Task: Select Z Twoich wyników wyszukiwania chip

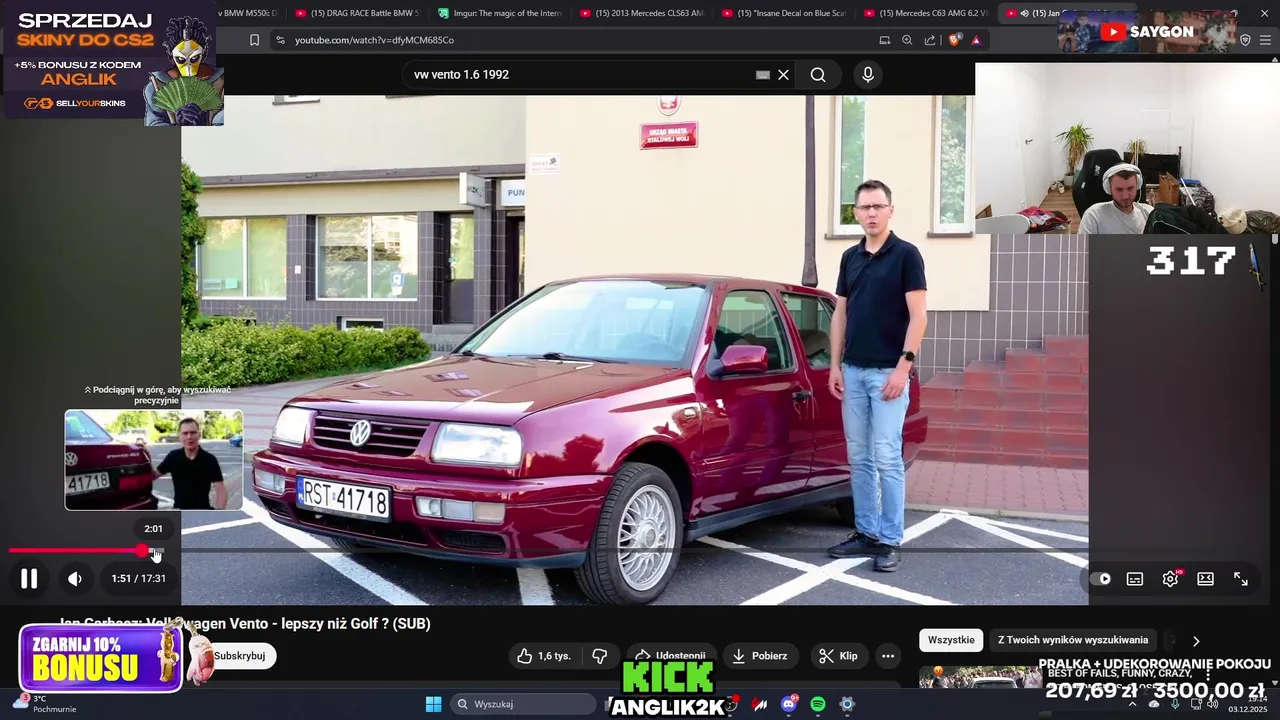Action: (x=1073, y=640)
